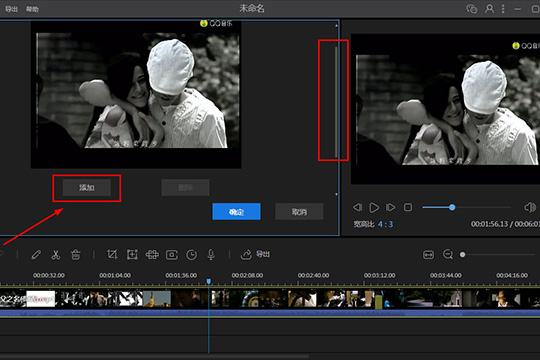
Task: Stop the preview playback
Action: click(x=408, y=207)
